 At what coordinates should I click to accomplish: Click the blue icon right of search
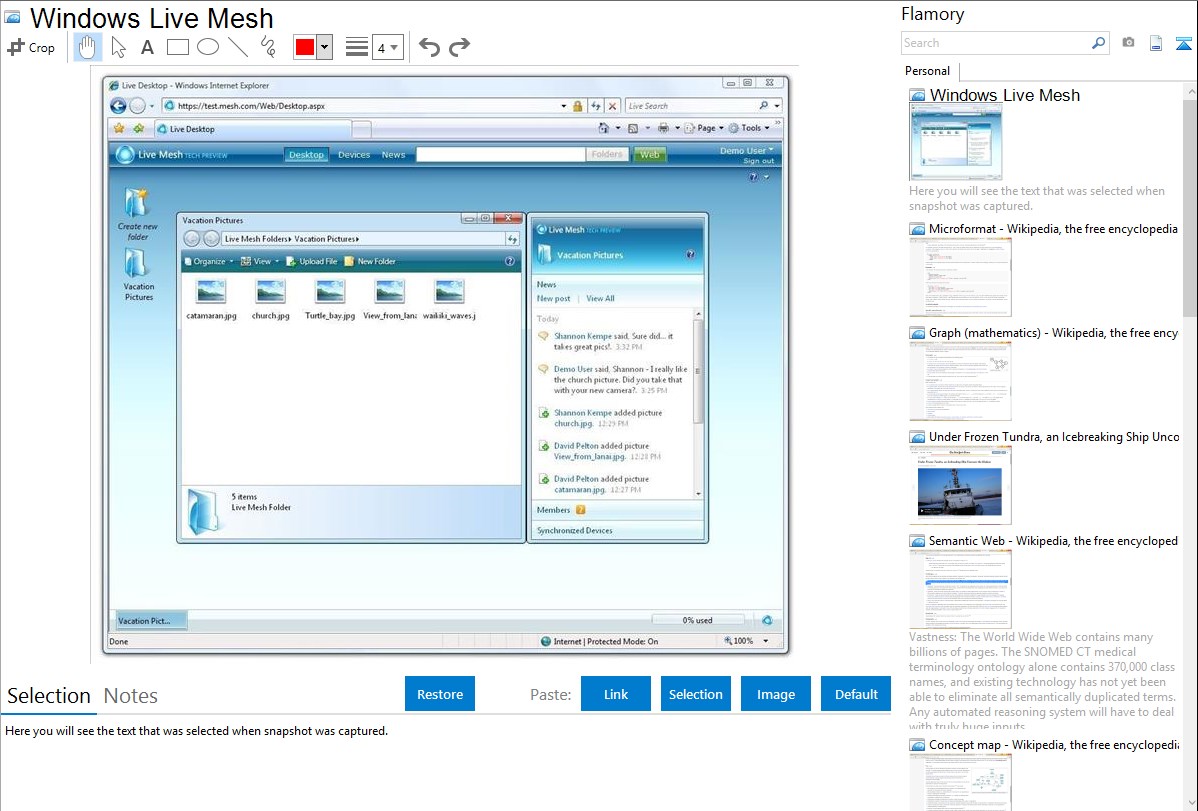coord(1183,43)
